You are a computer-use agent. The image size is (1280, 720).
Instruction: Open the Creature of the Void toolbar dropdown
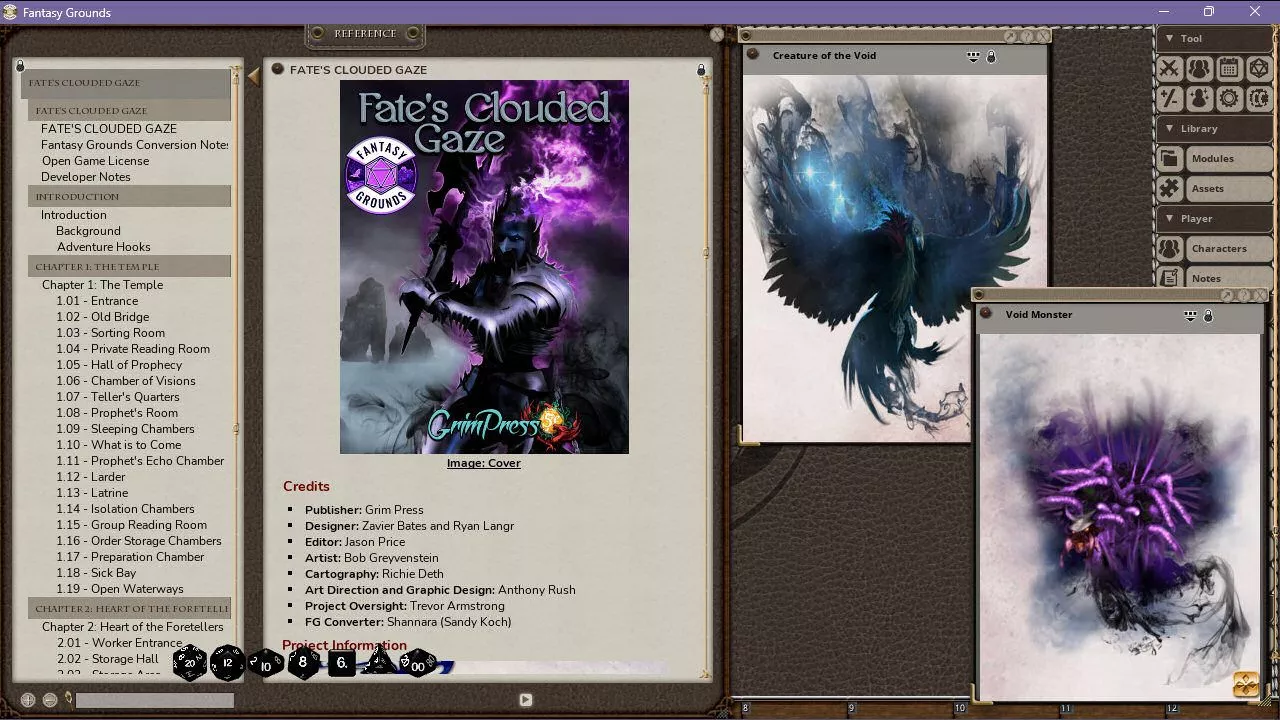coord(973,57)
